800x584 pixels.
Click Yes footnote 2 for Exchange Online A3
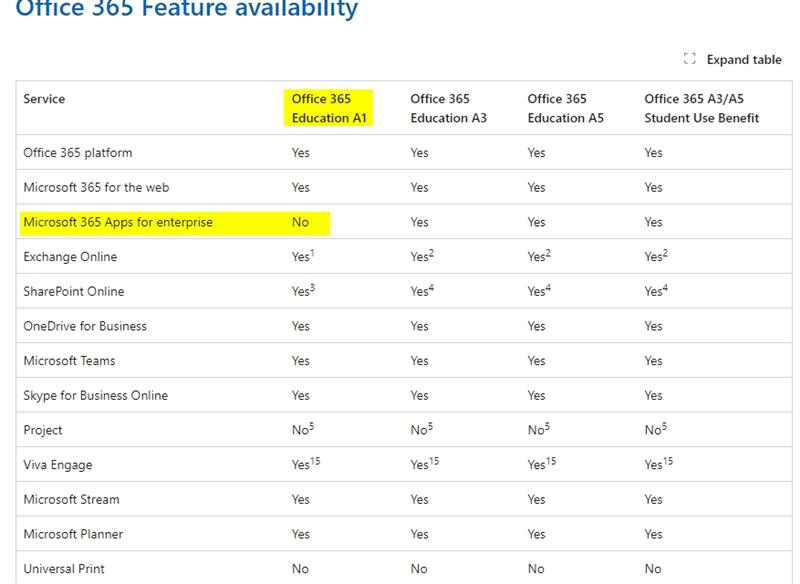pos(422,256)
